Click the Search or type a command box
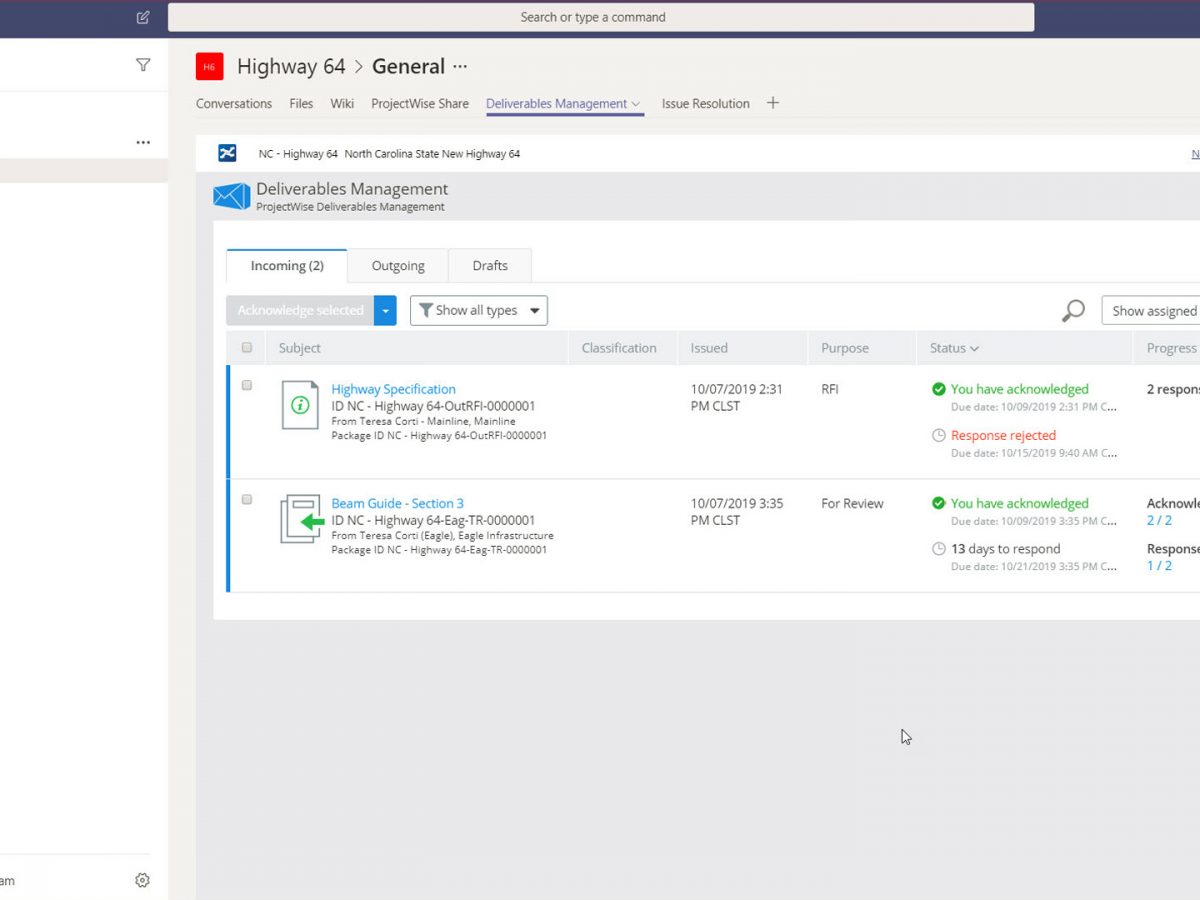This screenshot has width=1200, height=900. [600, 17]
